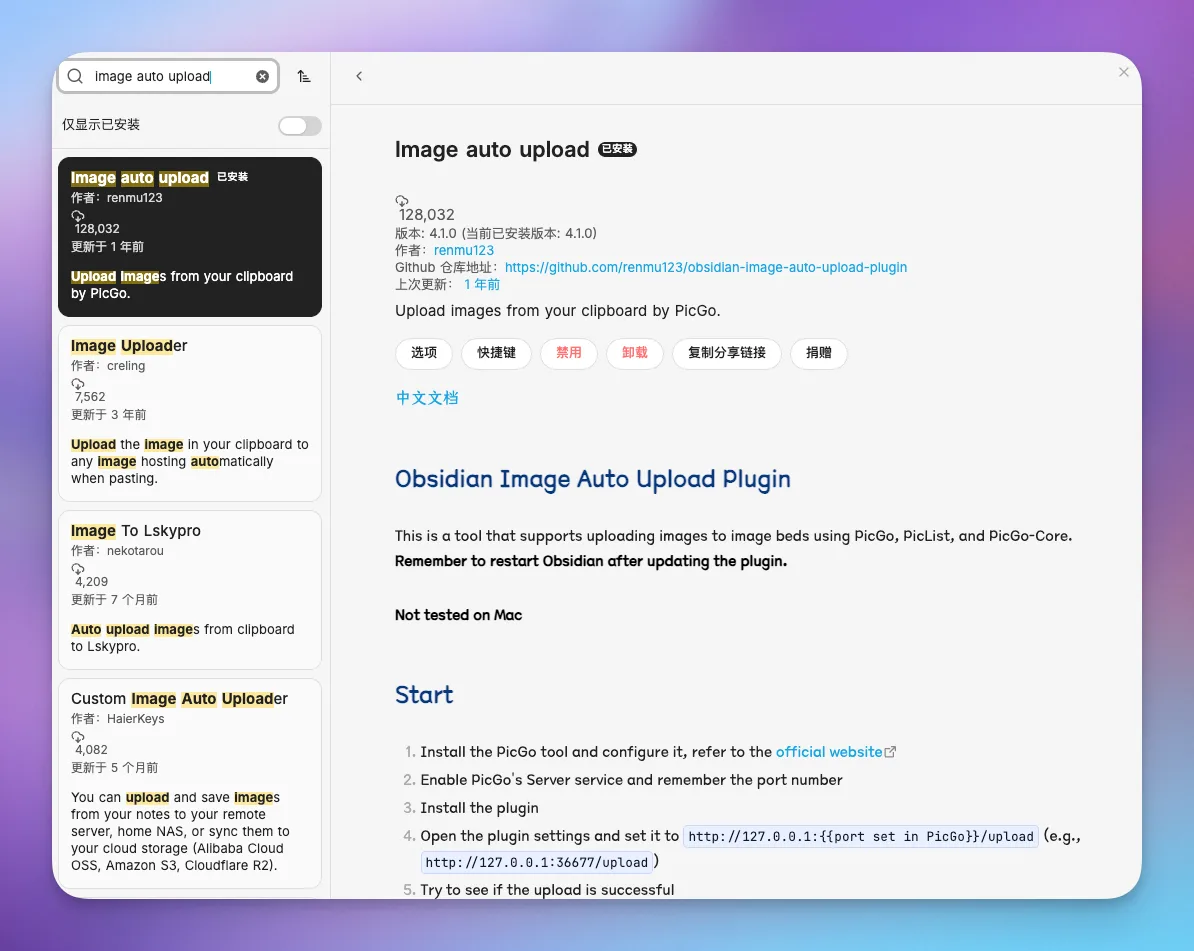
Task: Close the plugin browser dialog
Action: 1123,72
